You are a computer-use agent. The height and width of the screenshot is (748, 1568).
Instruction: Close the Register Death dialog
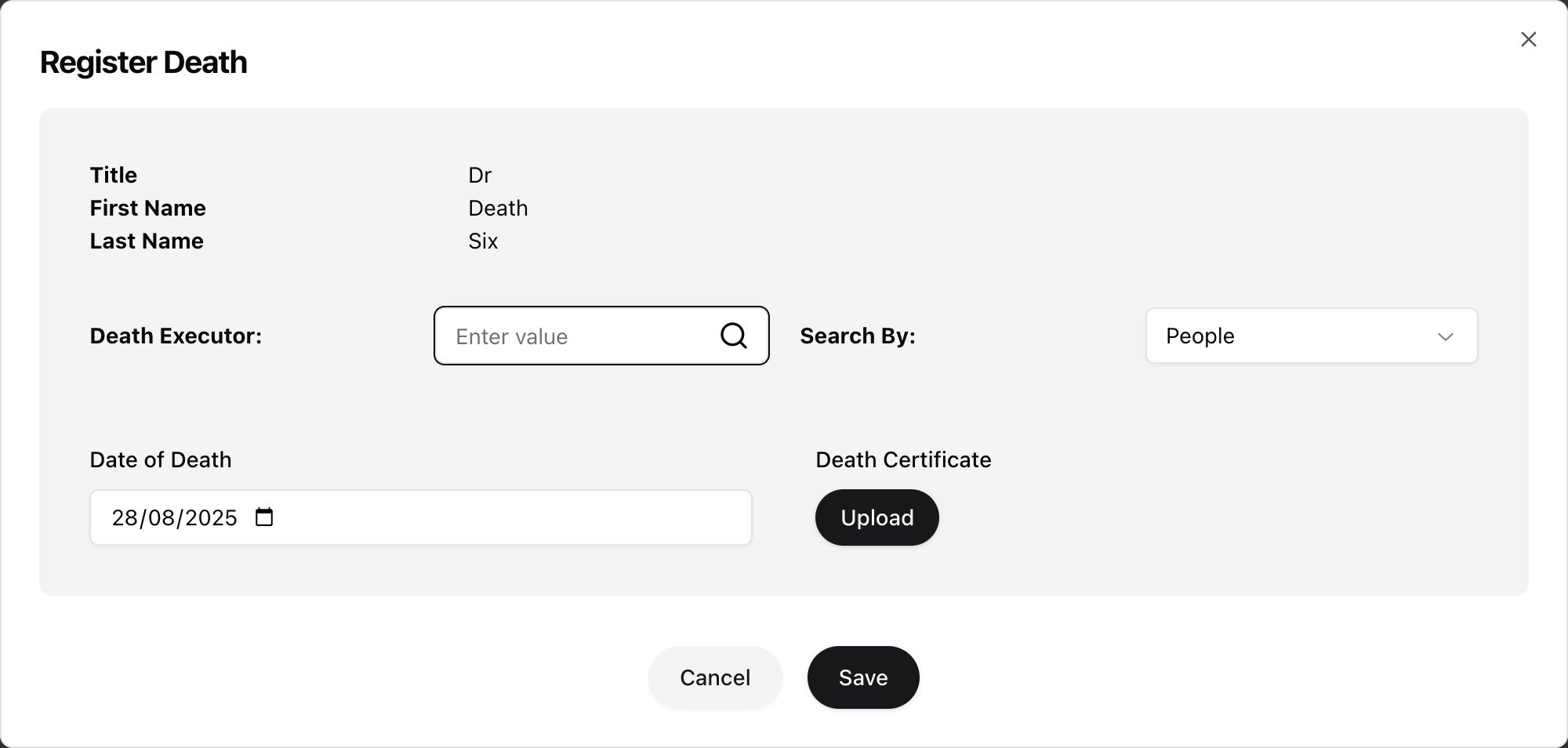click(1528, 39)
